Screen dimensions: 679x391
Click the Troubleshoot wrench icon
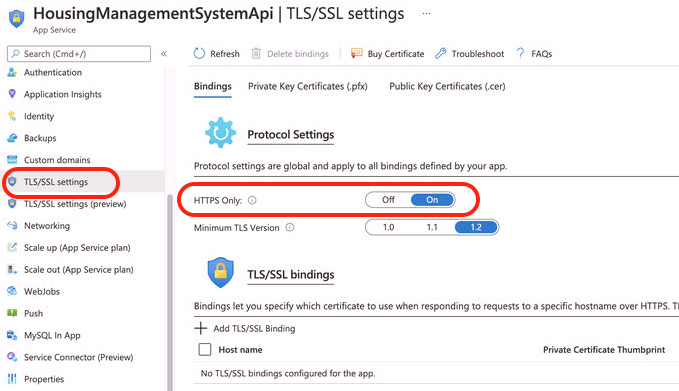[x=440, y=53]
